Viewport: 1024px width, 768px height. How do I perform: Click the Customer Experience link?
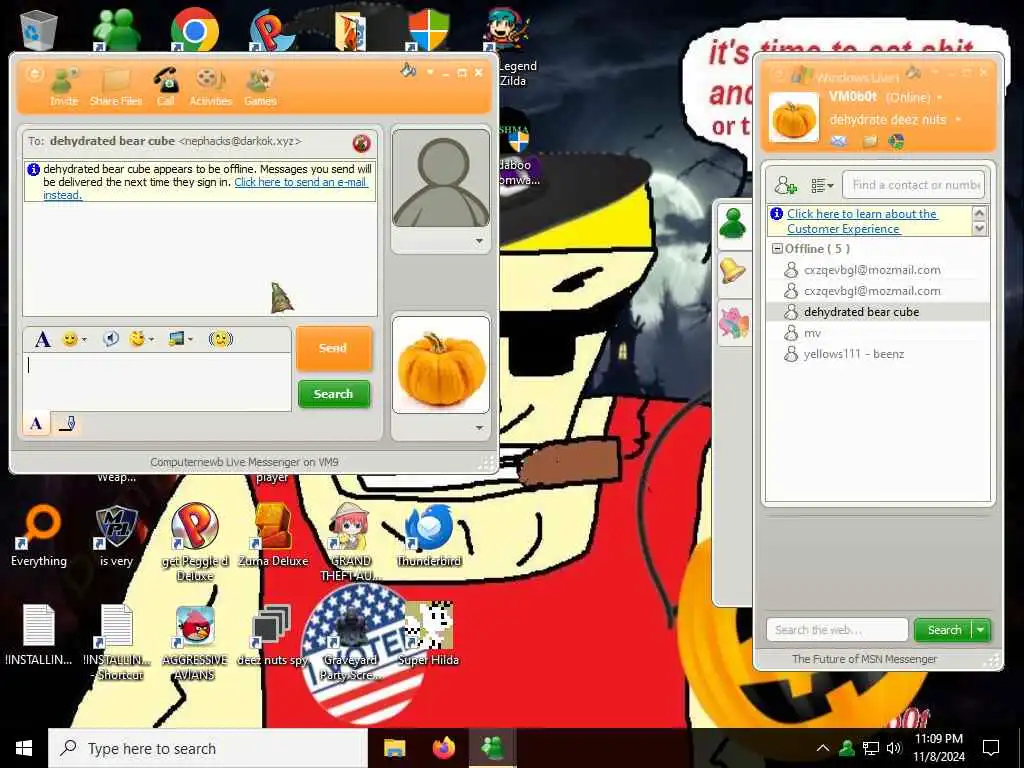point(862,221)
